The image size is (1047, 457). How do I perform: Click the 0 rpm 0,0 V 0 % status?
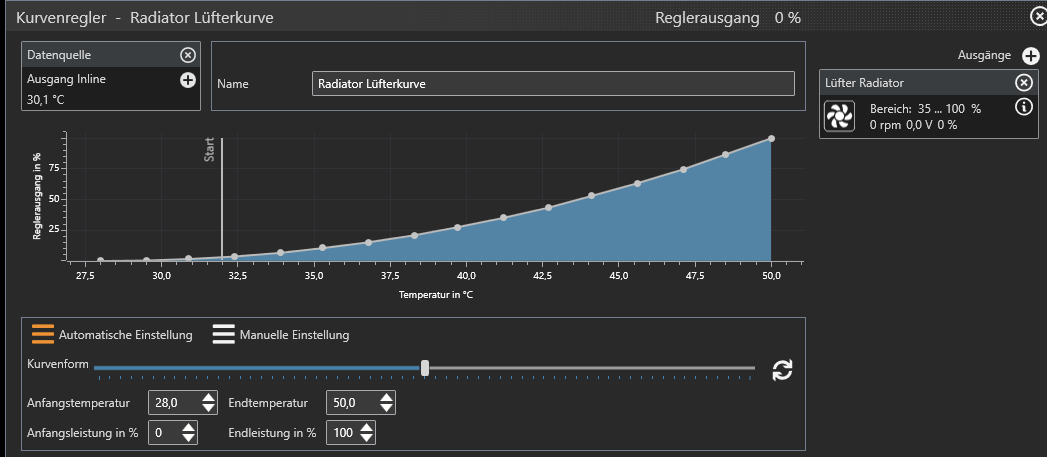tap(913, 124)
